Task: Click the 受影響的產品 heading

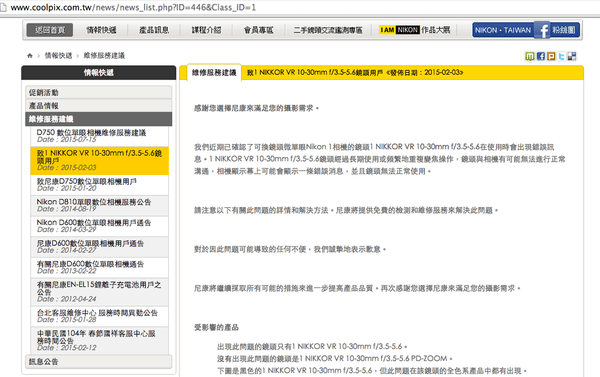Action: click(x=216, y=327)
